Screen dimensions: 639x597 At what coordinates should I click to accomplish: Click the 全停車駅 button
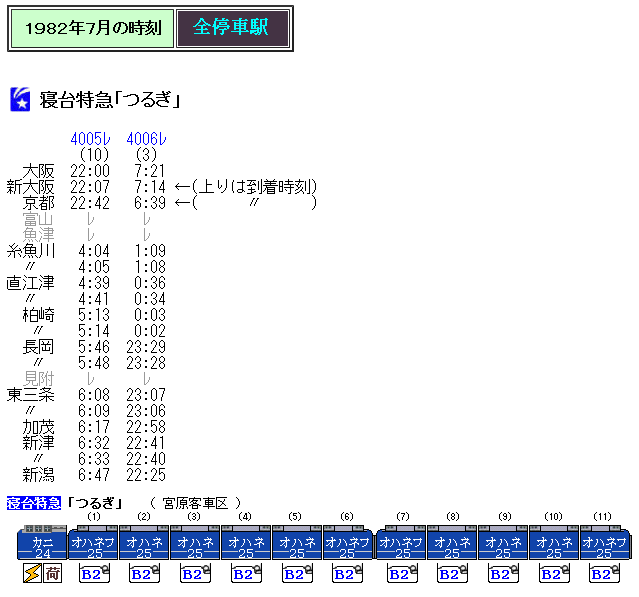pos(232,28)
